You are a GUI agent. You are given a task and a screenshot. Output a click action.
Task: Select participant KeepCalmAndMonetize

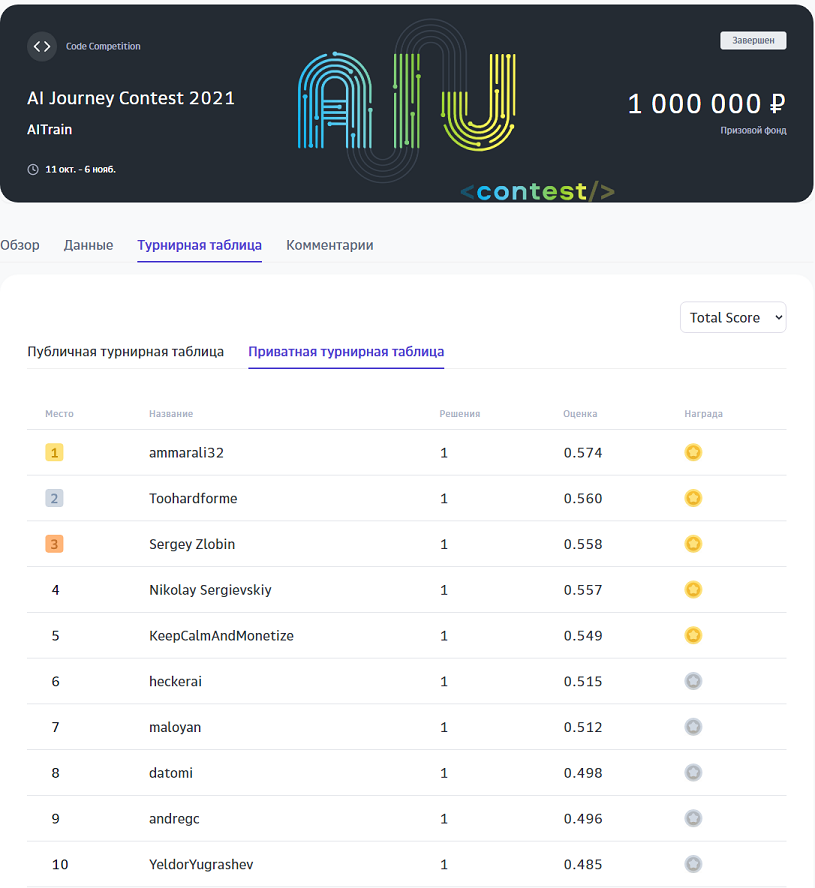pos(221,635)
